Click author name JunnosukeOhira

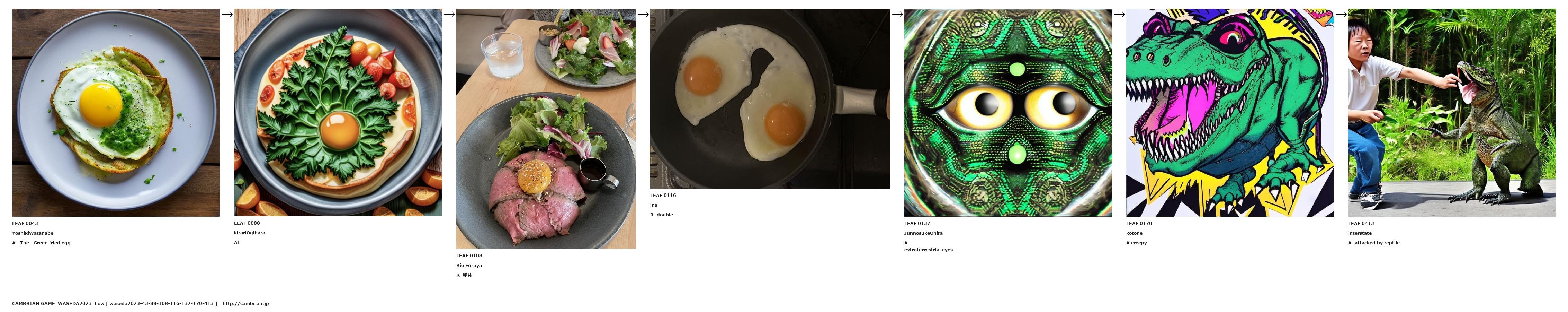[923, 233]
